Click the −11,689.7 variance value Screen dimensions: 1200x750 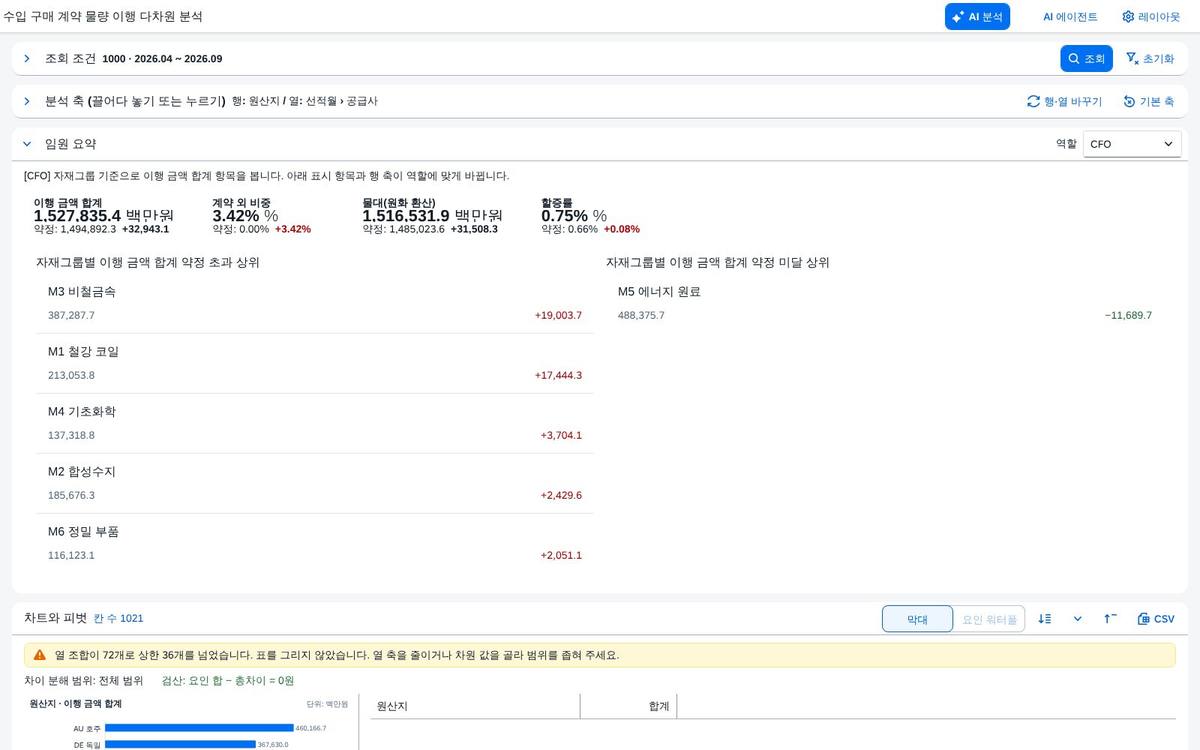click(x=1128, y=315)
